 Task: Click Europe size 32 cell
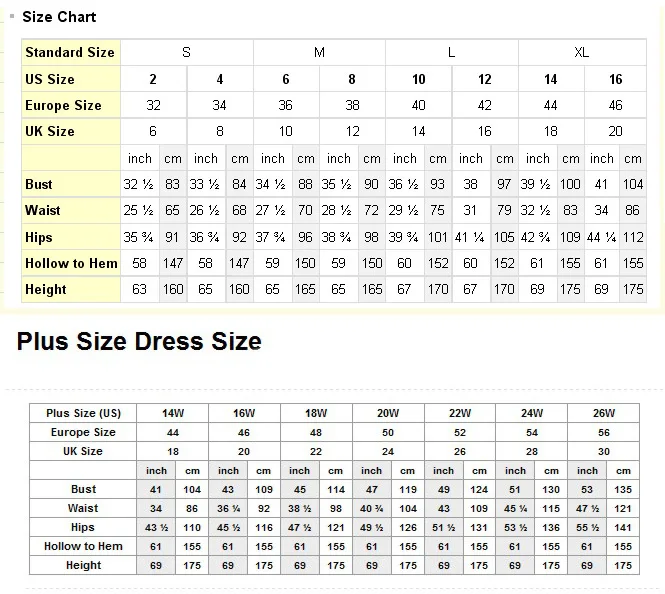pyautogui.click(x=153, y=105)
